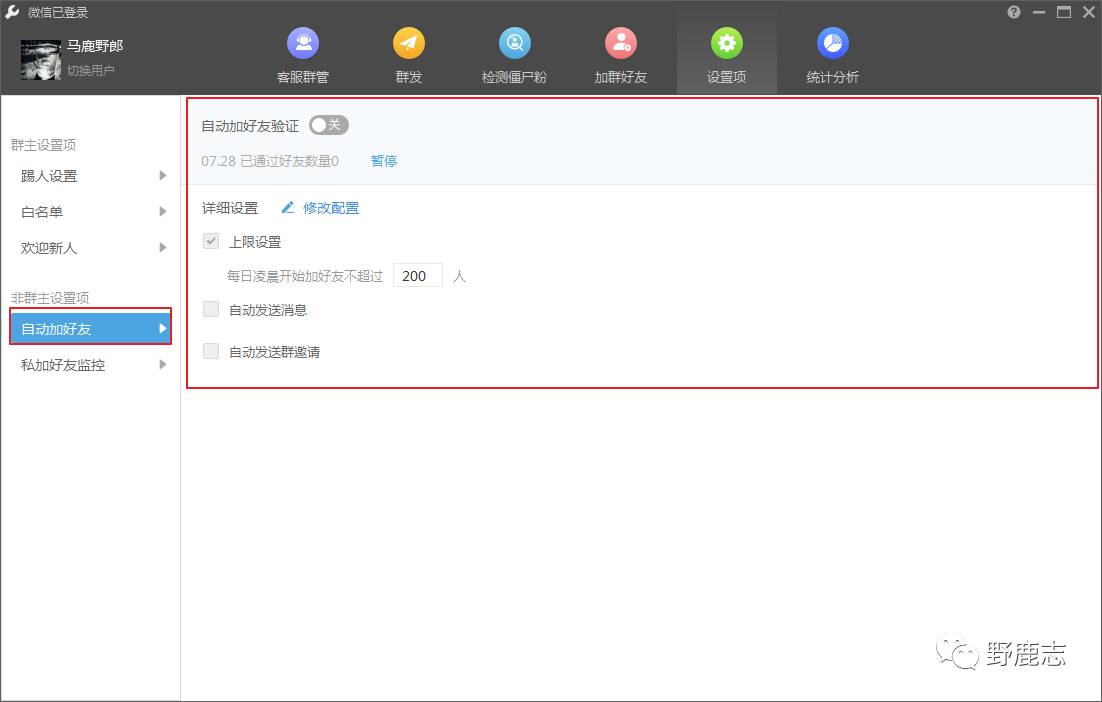Screen dimensions: 1102x702
Task: Uncheck the 上限设置 checkbox
Action: (x=211, y=241)
